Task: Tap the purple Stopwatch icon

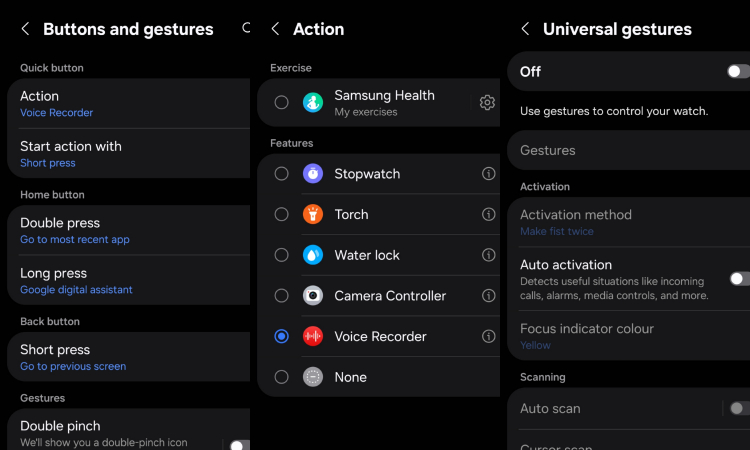Action: (313, 174)
